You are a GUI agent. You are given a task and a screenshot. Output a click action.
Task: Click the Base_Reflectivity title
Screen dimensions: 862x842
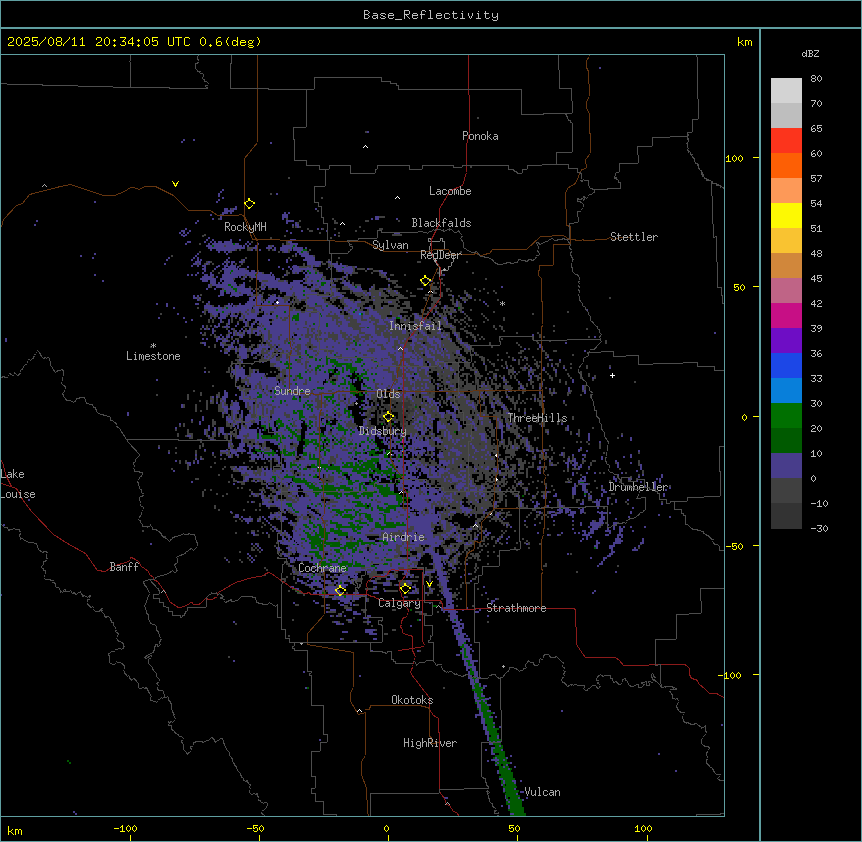point(431,15)
